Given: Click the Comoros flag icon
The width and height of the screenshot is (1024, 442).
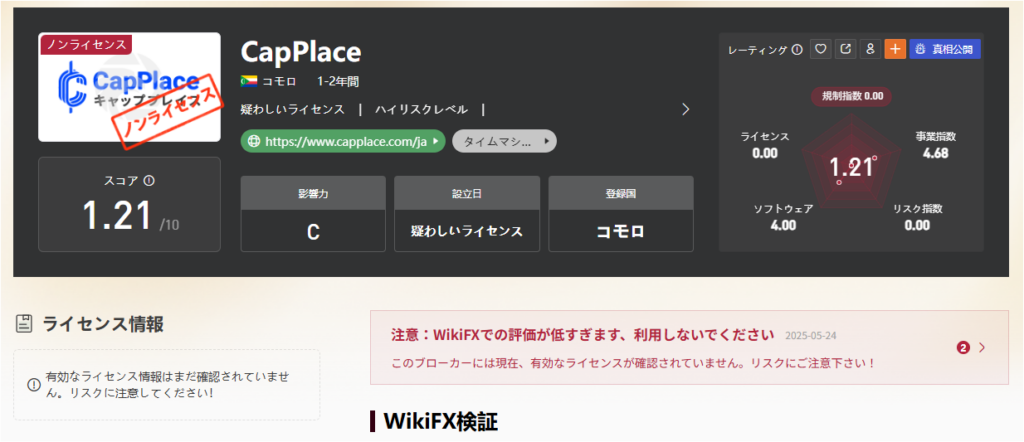Looking at the screenshot, I should [x=248, y=82].
